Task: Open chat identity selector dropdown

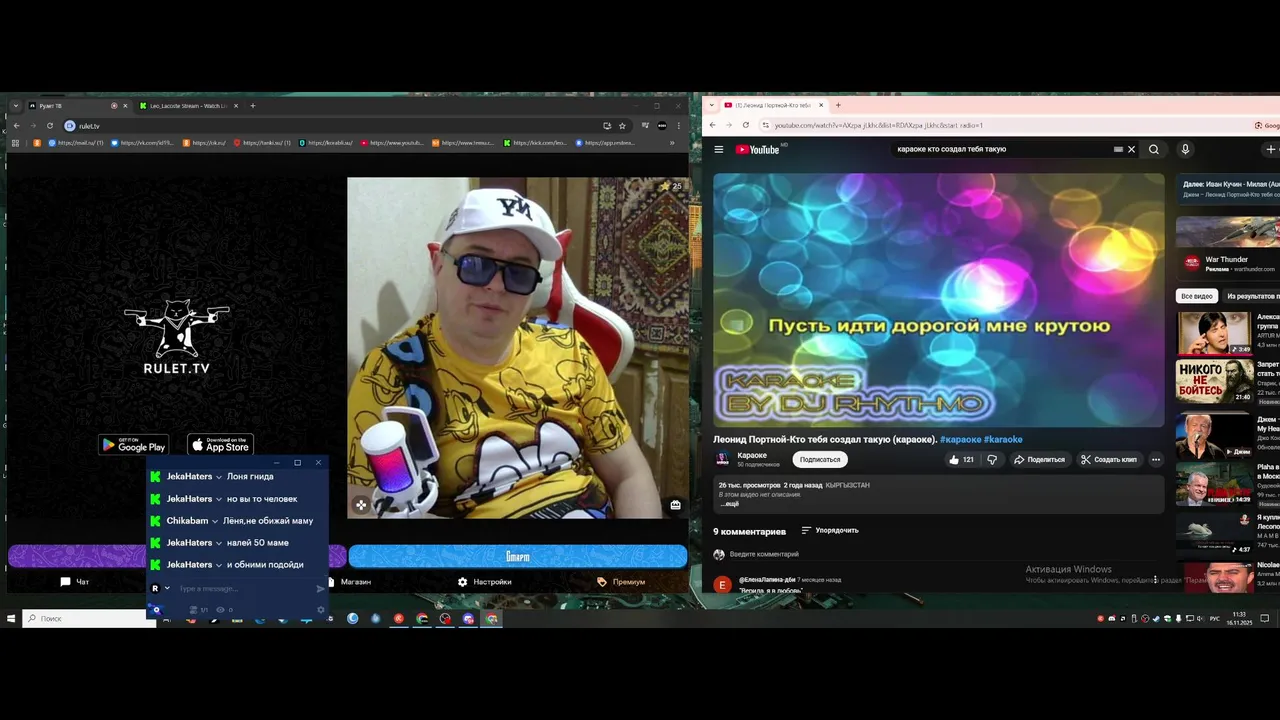Action: [x=160, y=589]
